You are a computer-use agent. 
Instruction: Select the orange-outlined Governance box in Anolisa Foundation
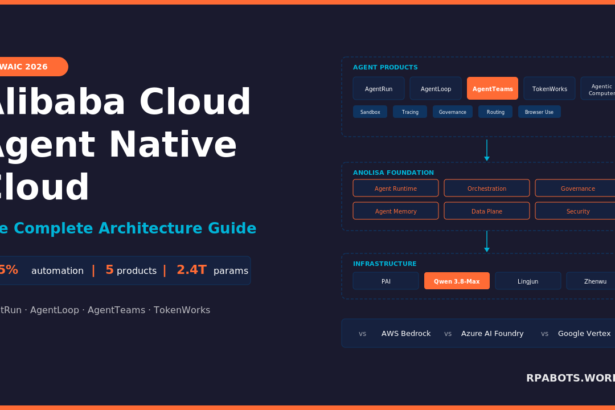click(x=575, y=188)
